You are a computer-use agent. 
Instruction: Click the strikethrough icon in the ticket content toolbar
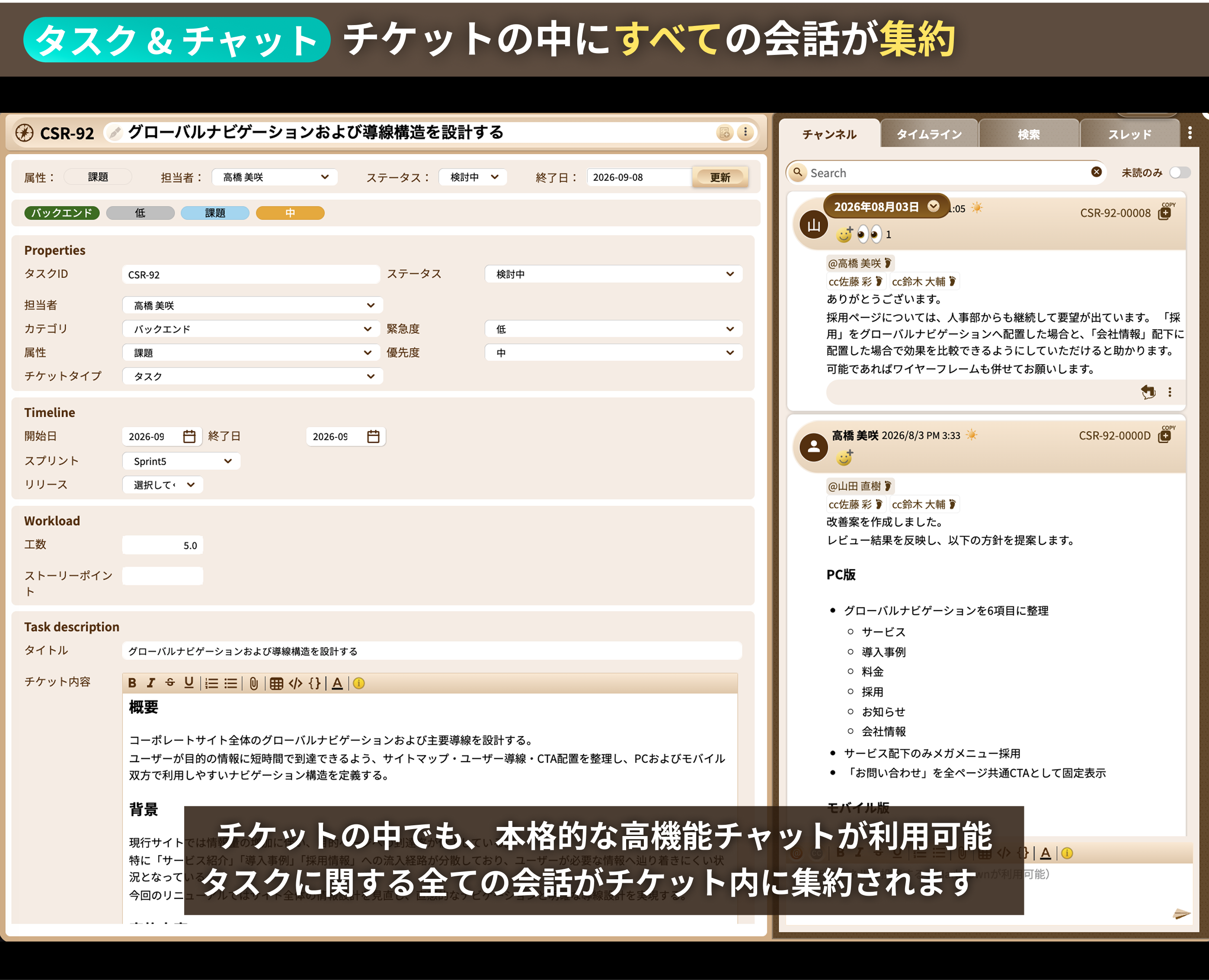point(170,683)
